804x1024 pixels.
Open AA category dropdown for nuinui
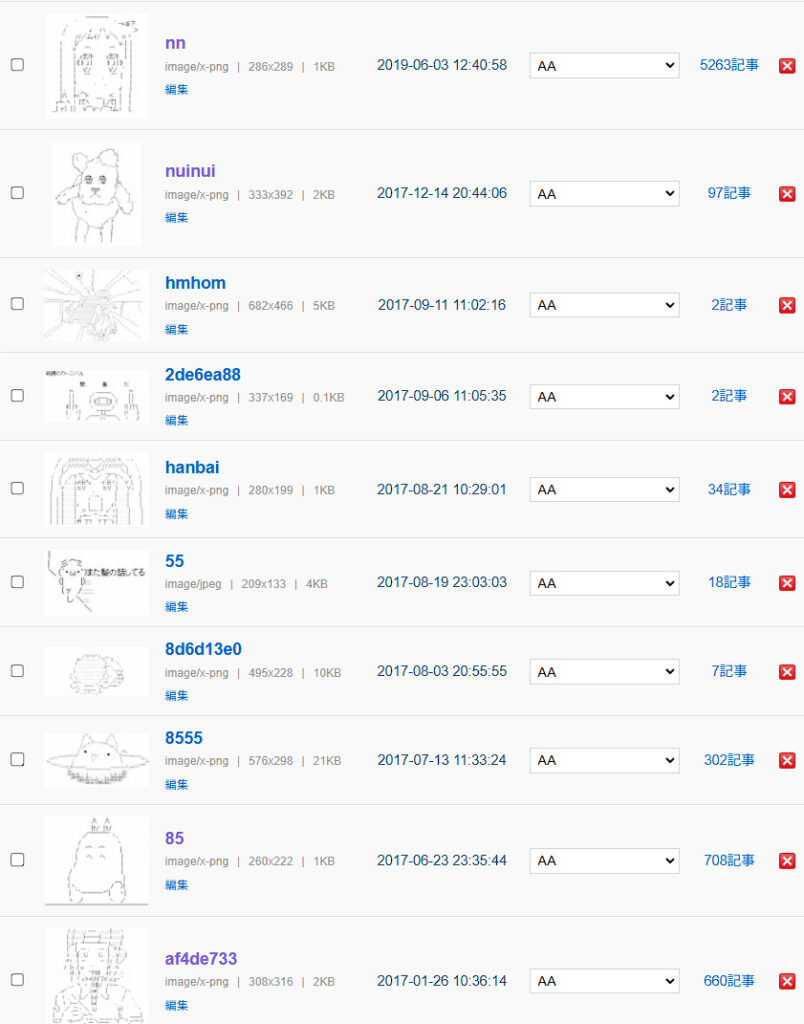[x=604, y=194]
